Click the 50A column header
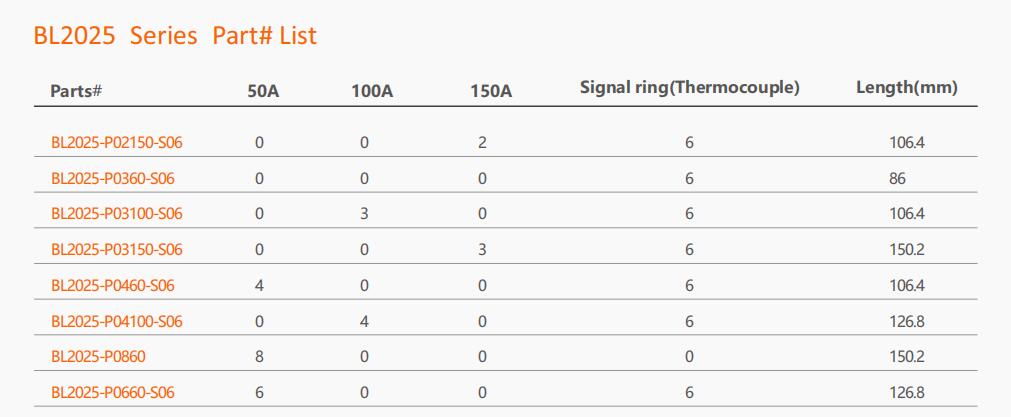 (264, 92)
